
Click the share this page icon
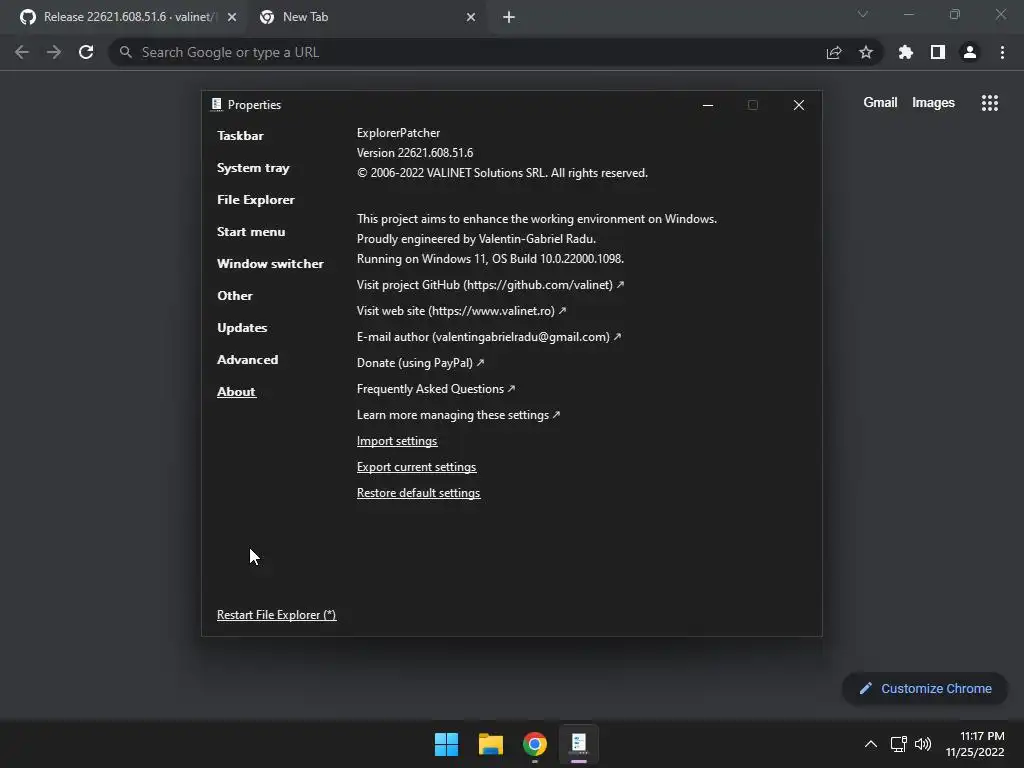tap(834, 52)
